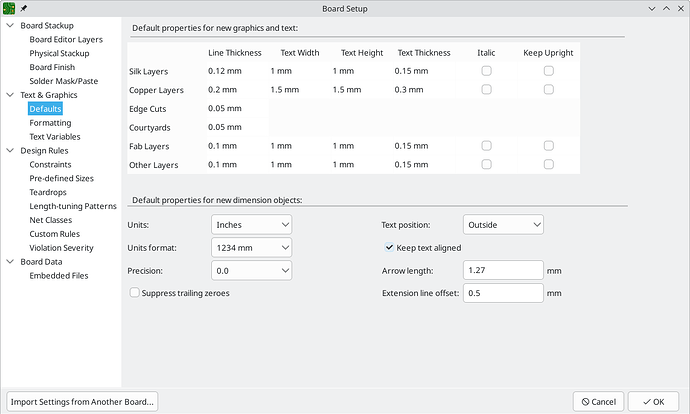The width and height of the screenshot is (690, 414).
Task: Open Custom Rules page
Action: [55, 234]
